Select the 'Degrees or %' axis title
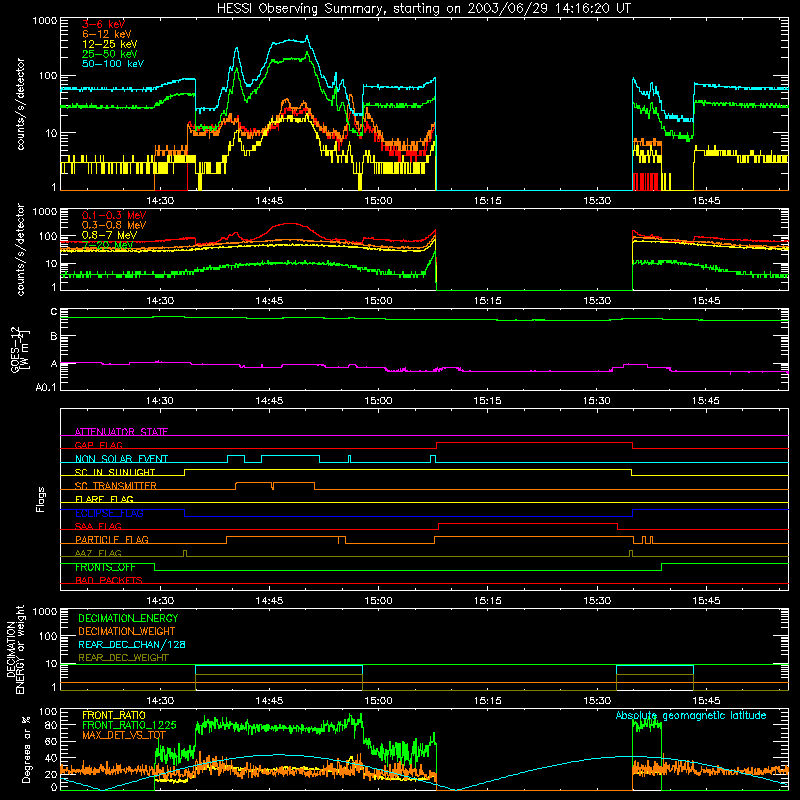The height and width of the screenshot is (800, 800). [x=26, y=749]
